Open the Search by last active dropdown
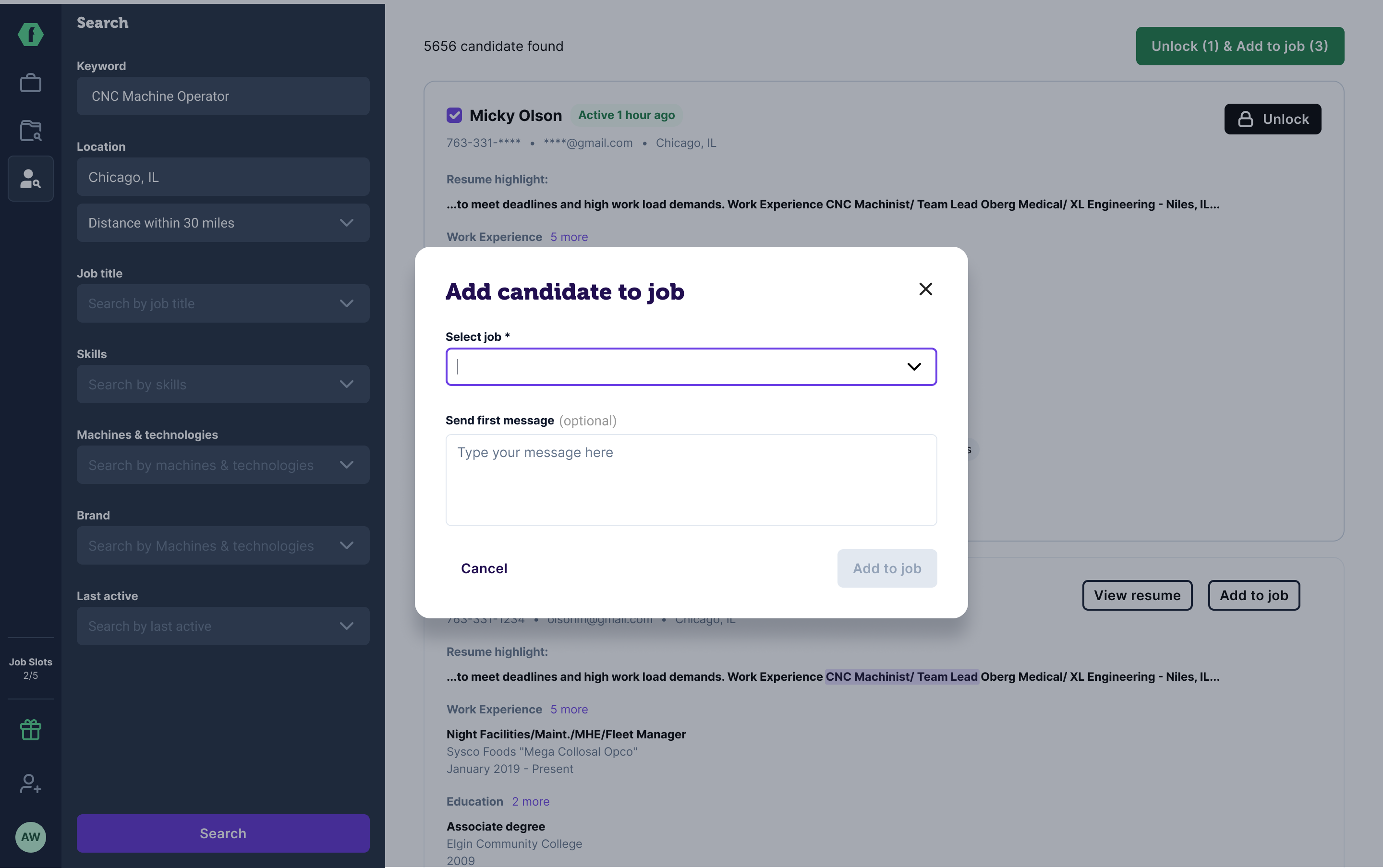Viewport: 1383px width, 868px height. click(x=223, y=626)
